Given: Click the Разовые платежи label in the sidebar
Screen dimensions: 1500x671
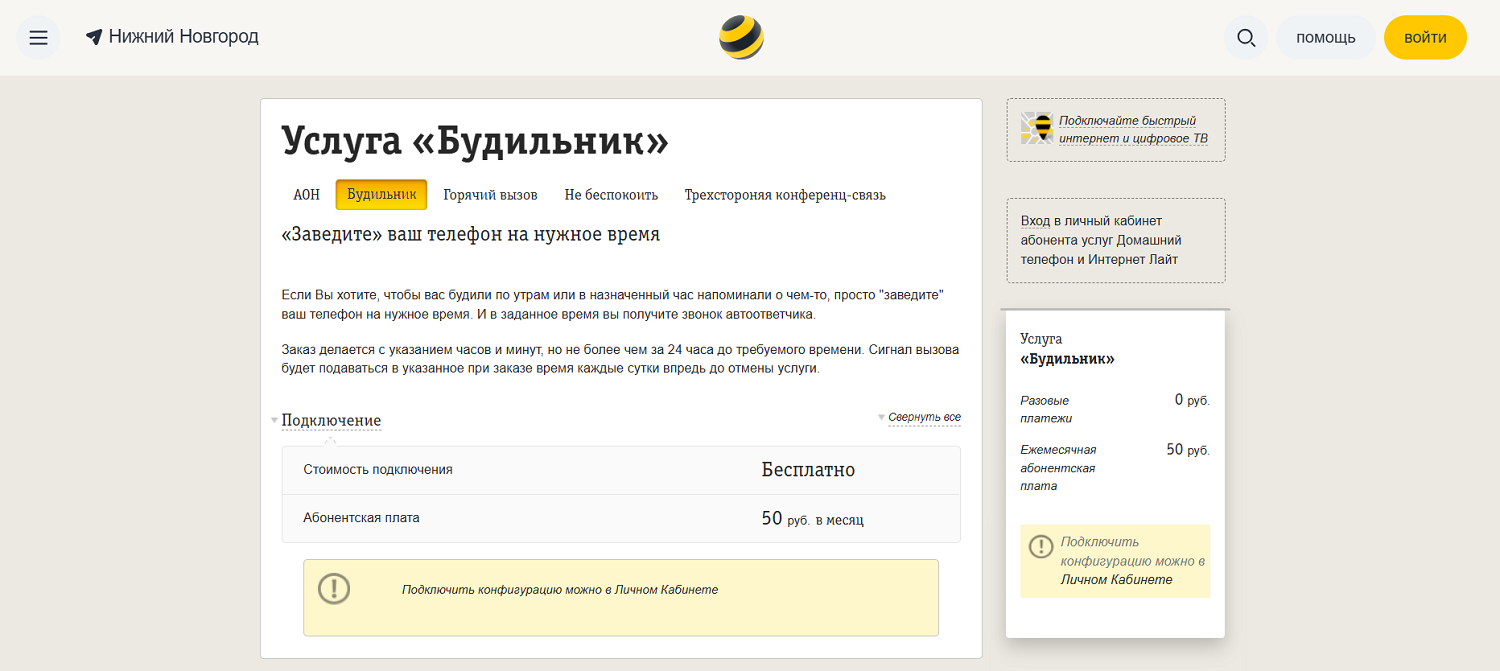Looking at the screenshot, I should click(1046, 409).
